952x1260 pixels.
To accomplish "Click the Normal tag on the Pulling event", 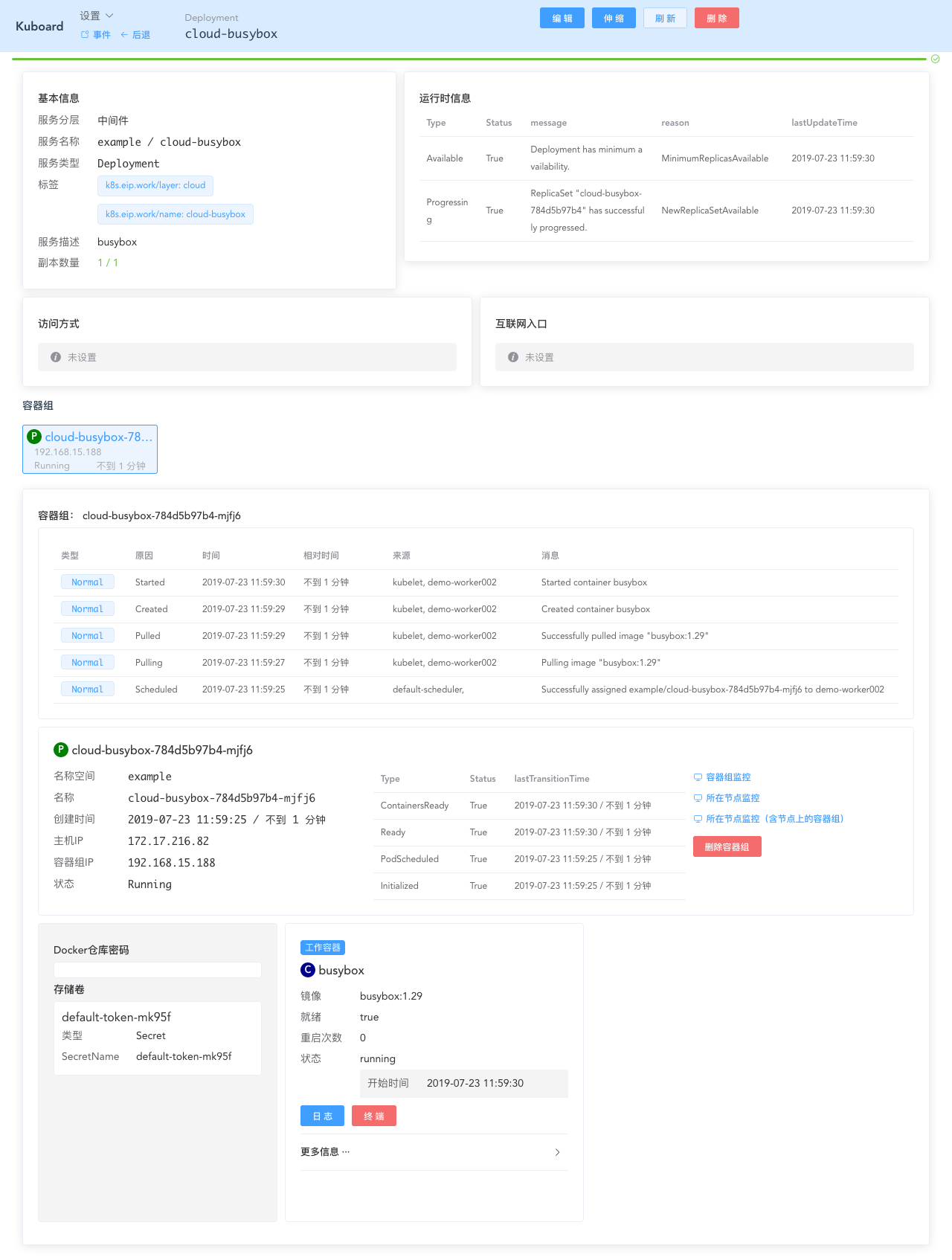I will click(88, 663).
